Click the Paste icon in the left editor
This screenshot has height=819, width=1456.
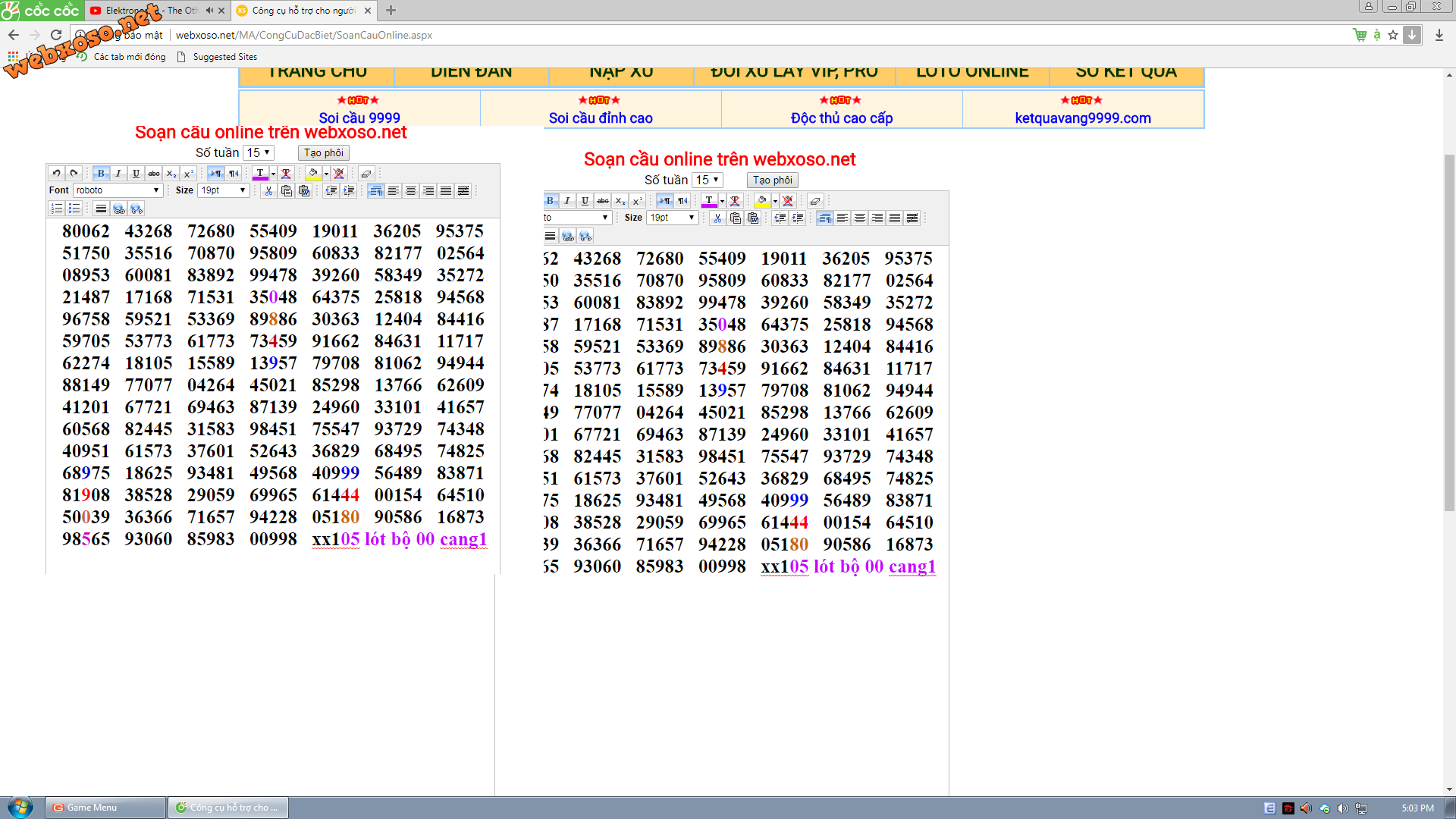(286, 190)
